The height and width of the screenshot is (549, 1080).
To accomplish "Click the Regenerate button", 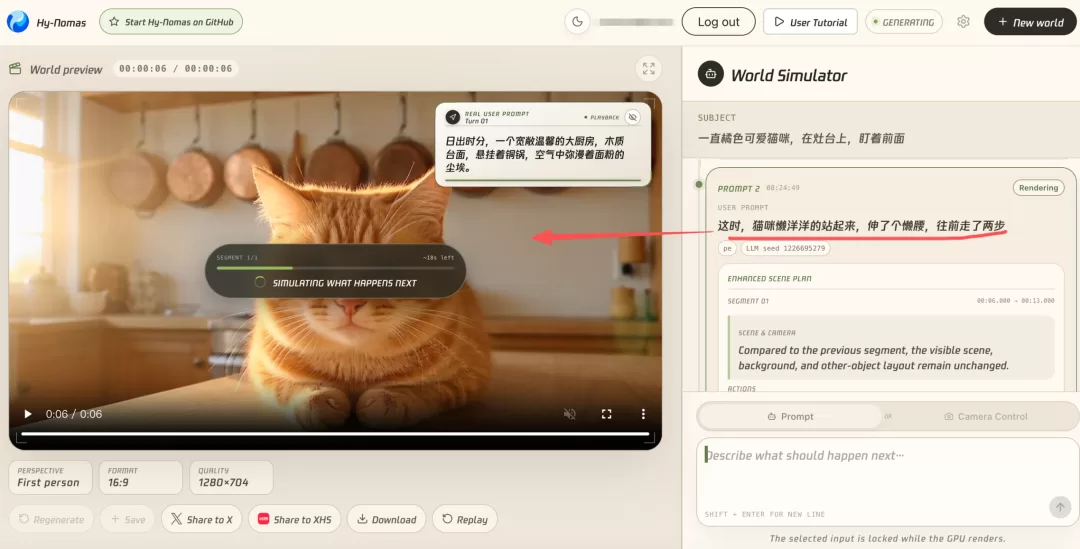I will [51, 519].
